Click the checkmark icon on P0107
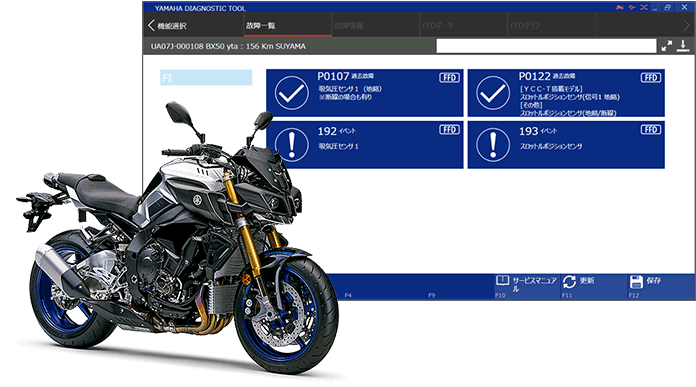 pyautogui.click(x=292, y=93)
